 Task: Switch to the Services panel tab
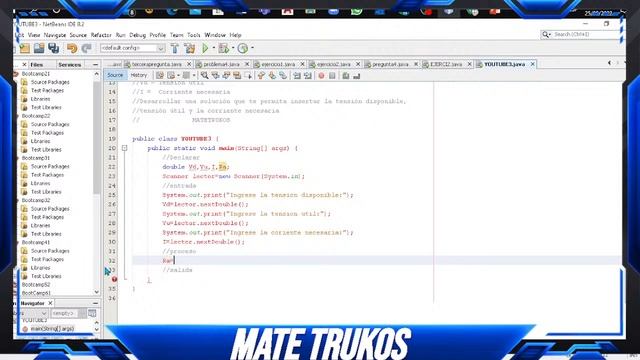(x=70, y=64)
